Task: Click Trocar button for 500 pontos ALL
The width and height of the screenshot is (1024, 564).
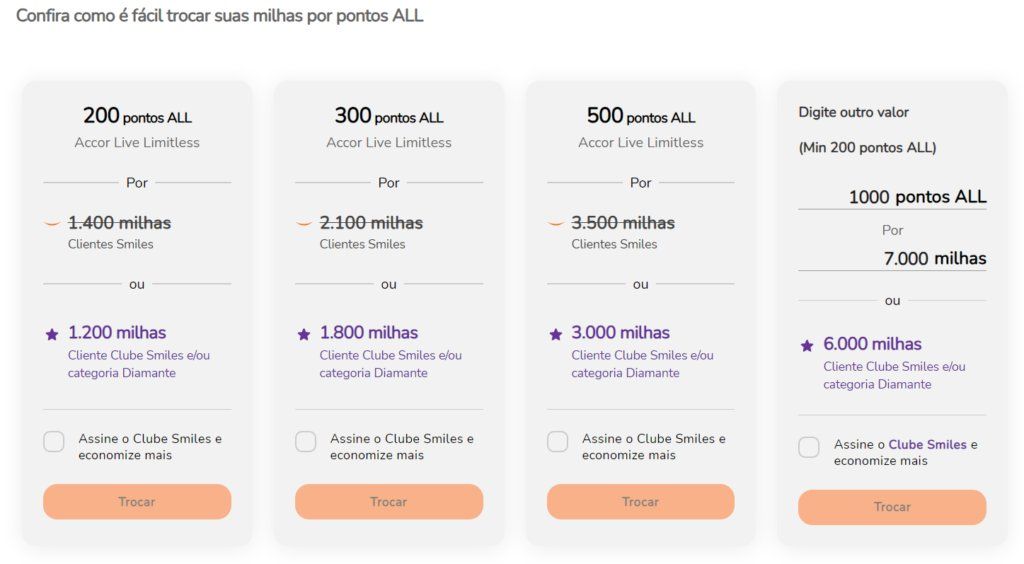Action: pos(641,501)
